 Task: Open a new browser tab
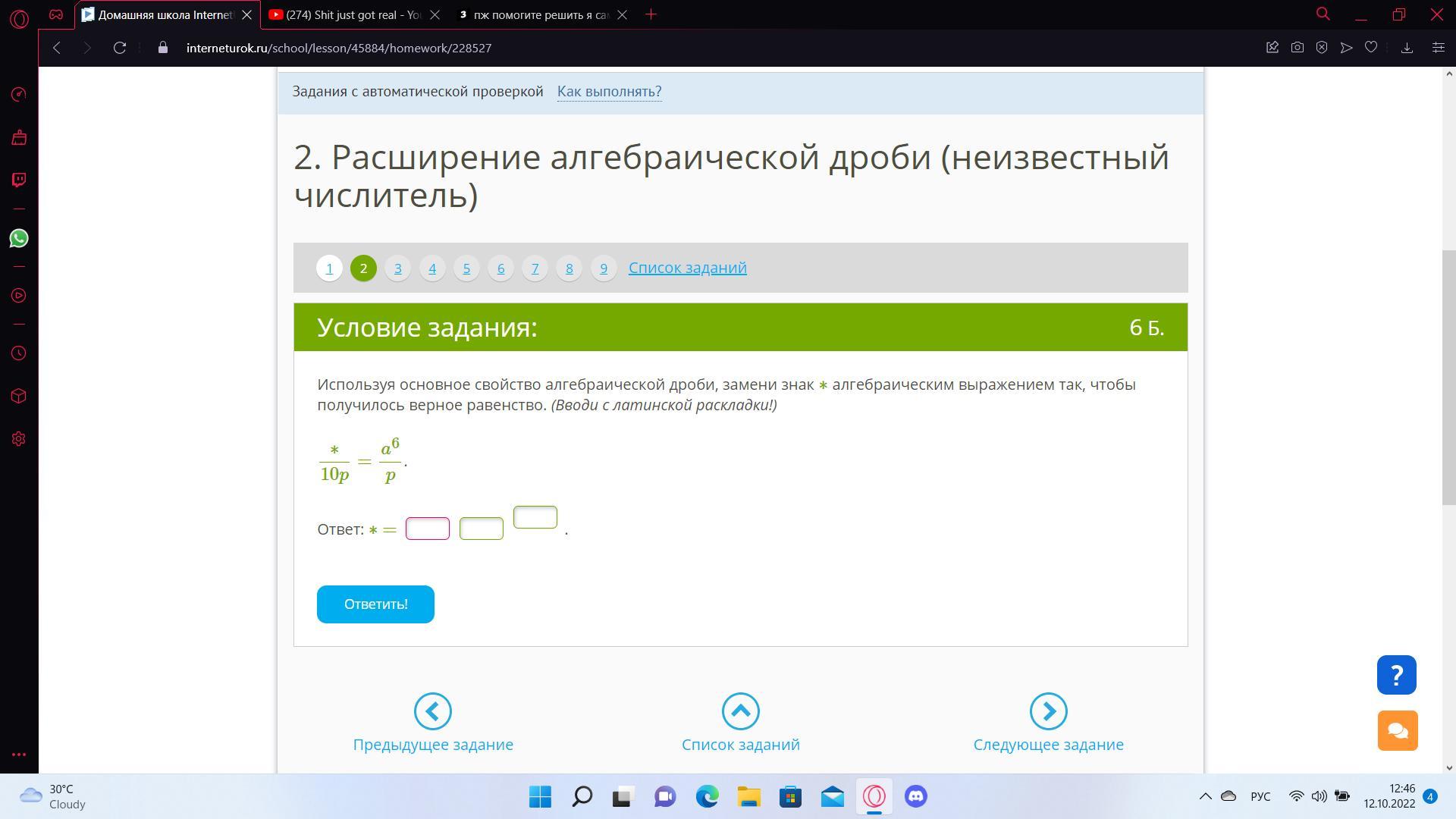[651, 14]
